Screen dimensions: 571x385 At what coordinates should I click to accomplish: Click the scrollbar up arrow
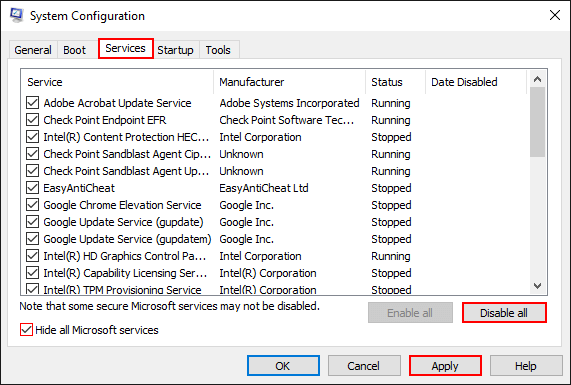(537, 79)
